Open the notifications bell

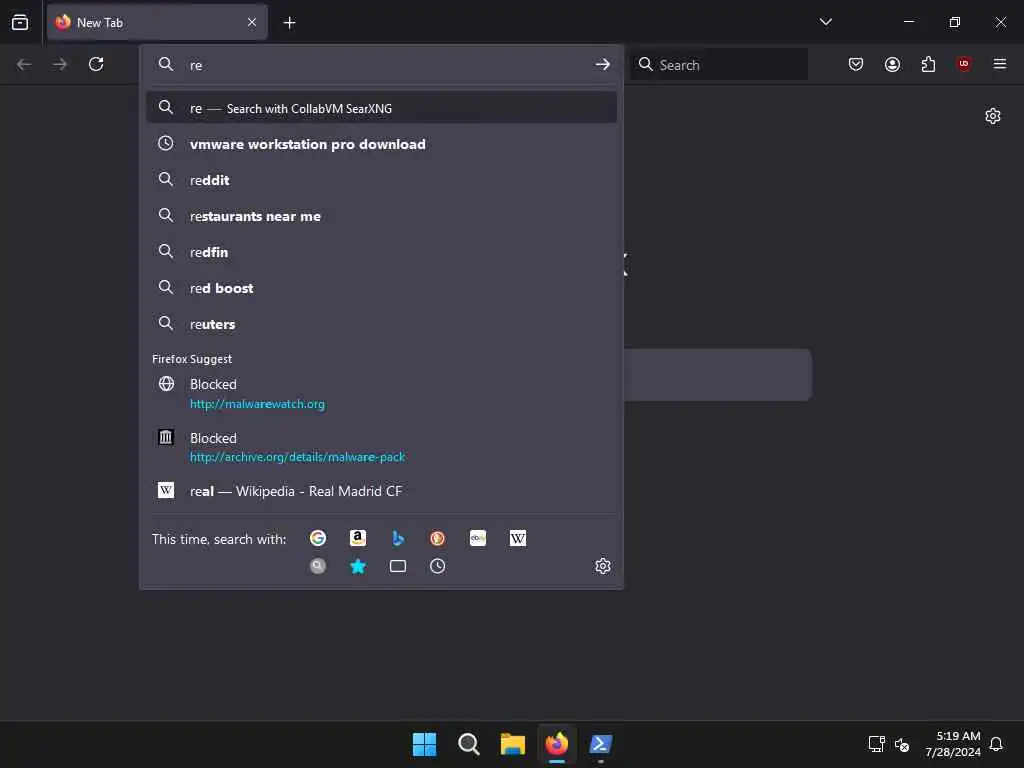(x=997, y=744)
